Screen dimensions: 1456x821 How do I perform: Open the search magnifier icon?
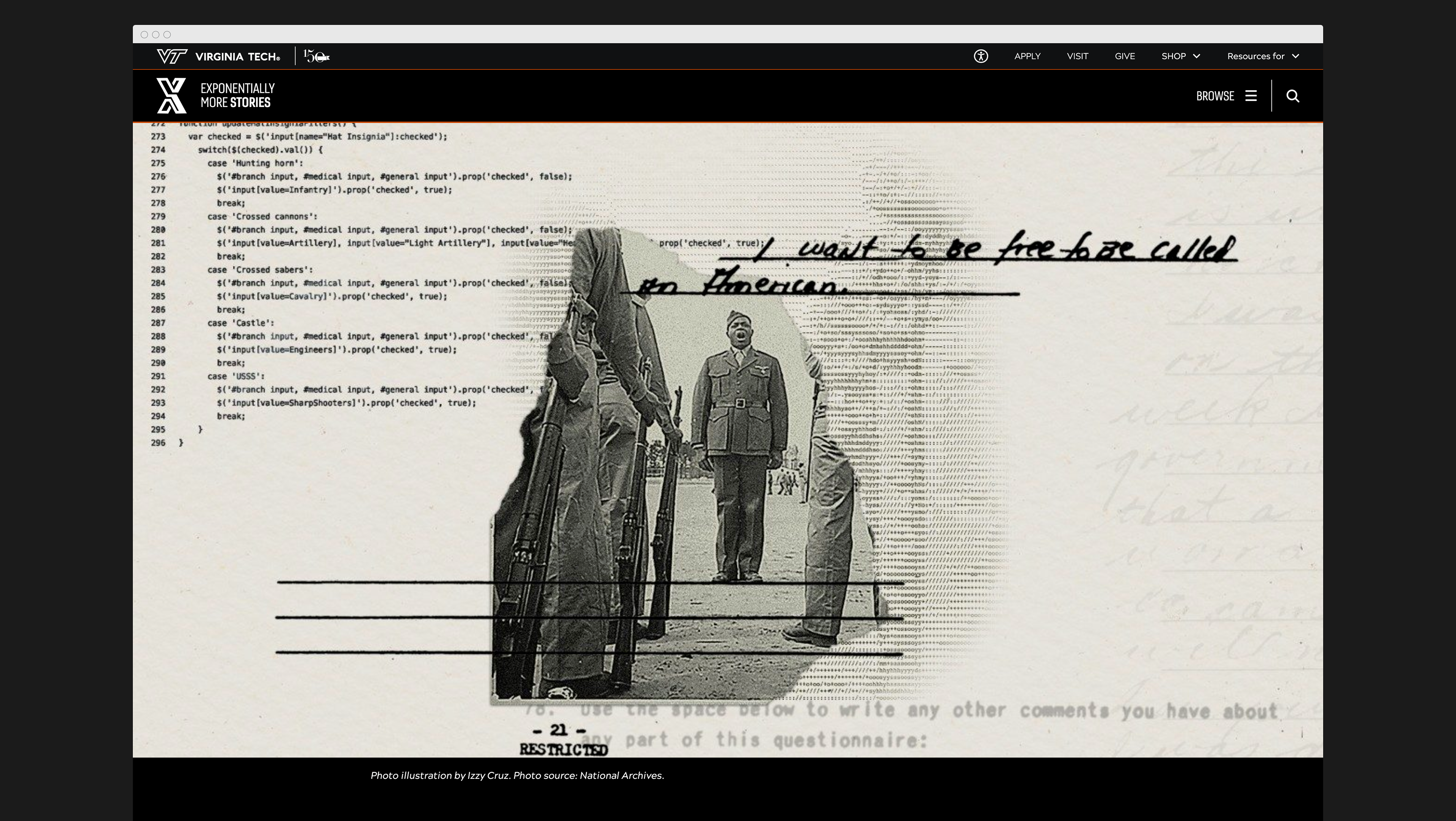tap(1293, 96)
